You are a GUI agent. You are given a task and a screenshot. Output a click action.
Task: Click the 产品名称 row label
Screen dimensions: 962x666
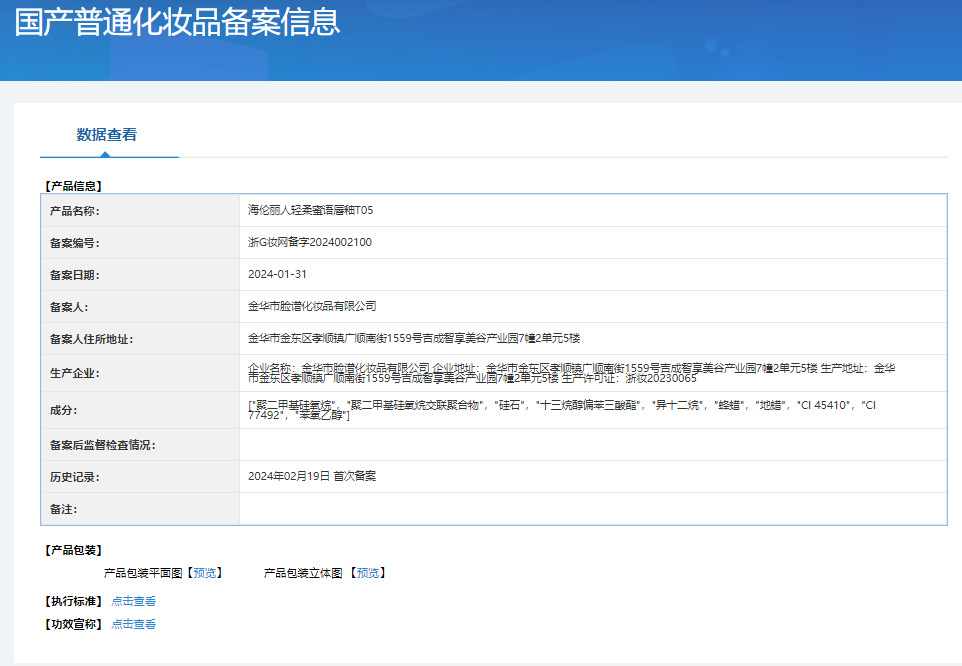click(x=75, y=210)
